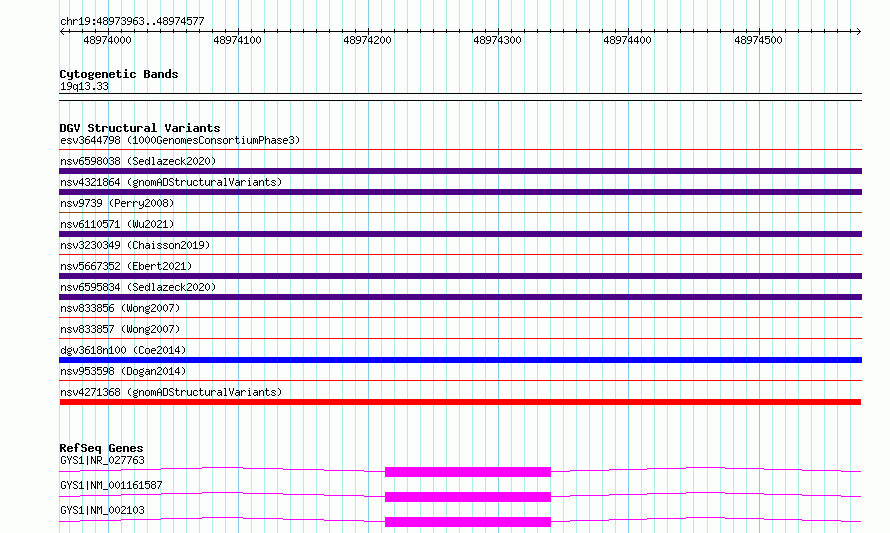Open variant nsv4271368 (gnomADStructuralVariants) label

tap(171, 392)
